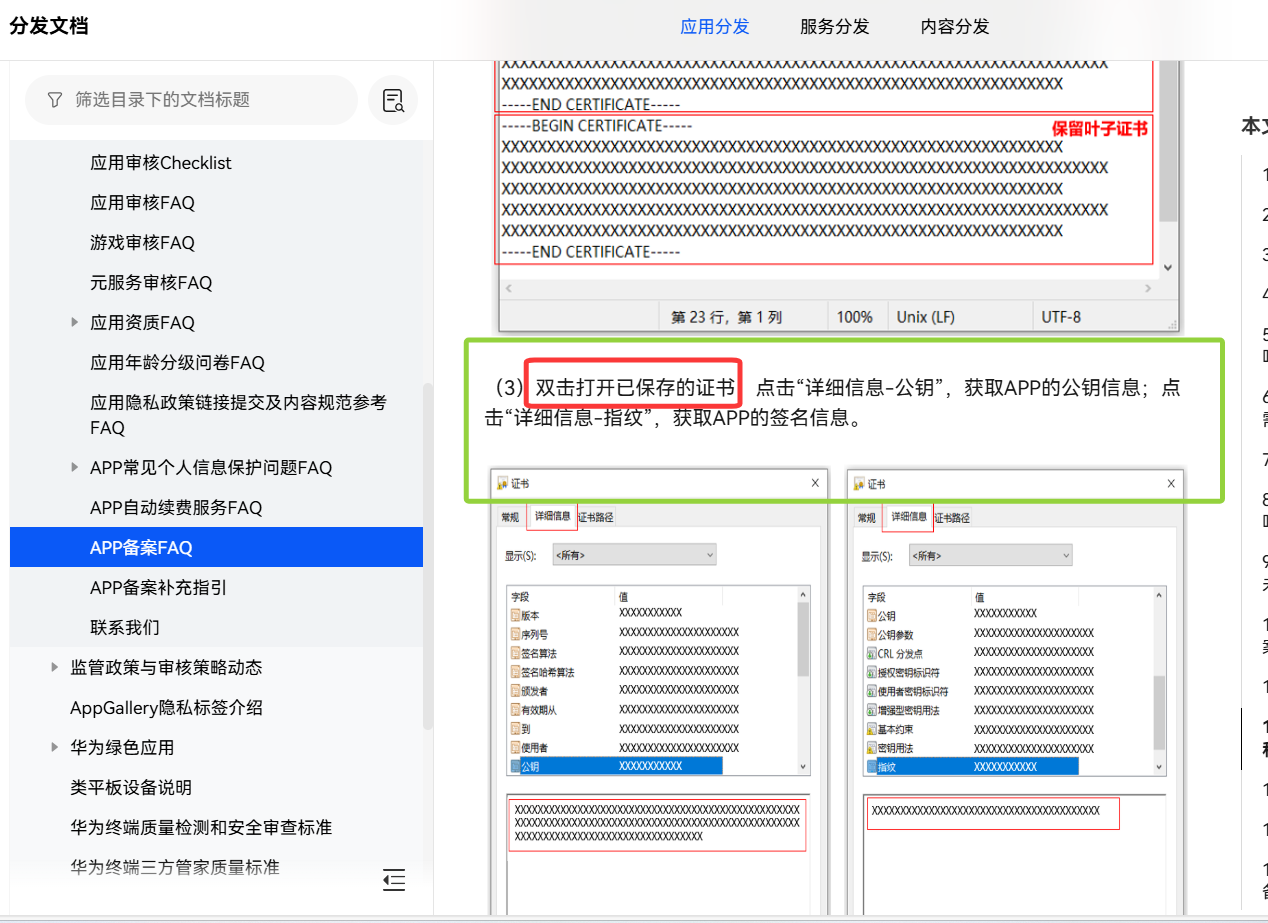Open the 联系我们 link
Image resolution: width=1268 pixels, height=923 pixels.
(125, 628)
